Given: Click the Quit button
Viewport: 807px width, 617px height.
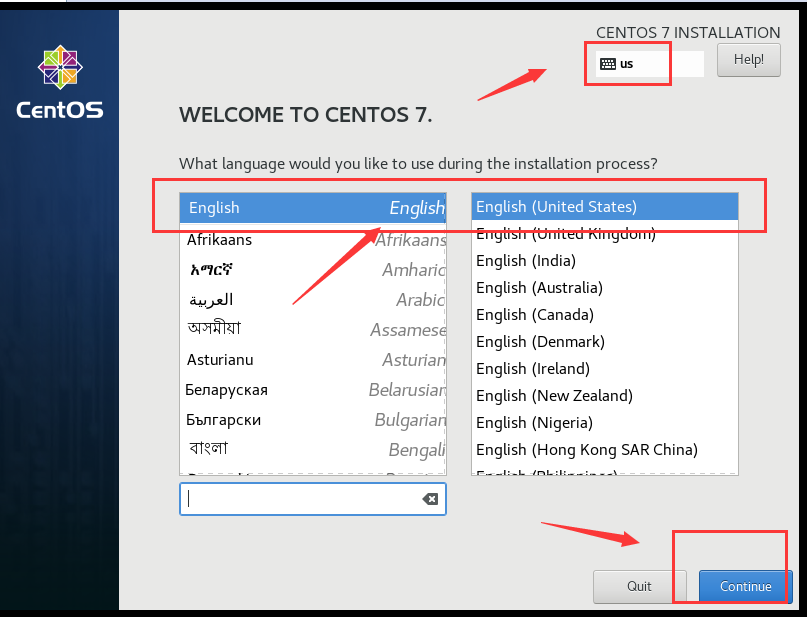Looking at the screenshot, I should (x=640, y=586).
